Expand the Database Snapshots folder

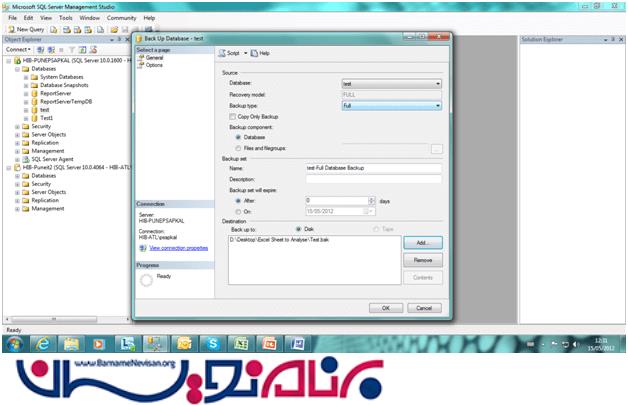(26, 85)
